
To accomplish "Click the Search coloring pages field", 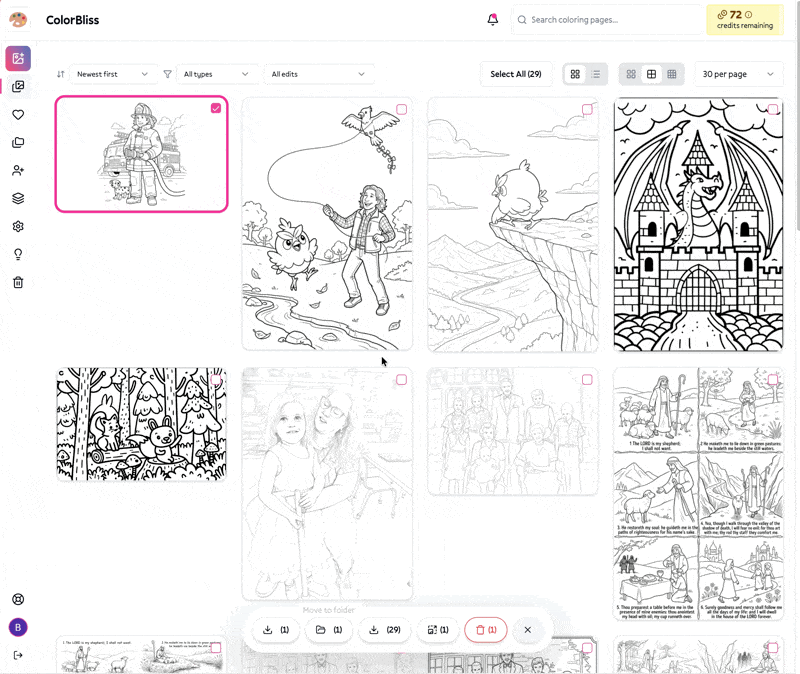I will (608, 20).
